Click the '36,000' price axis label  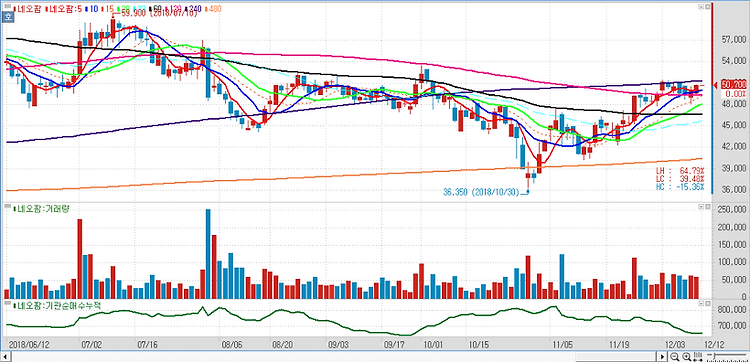pos(733,190)
